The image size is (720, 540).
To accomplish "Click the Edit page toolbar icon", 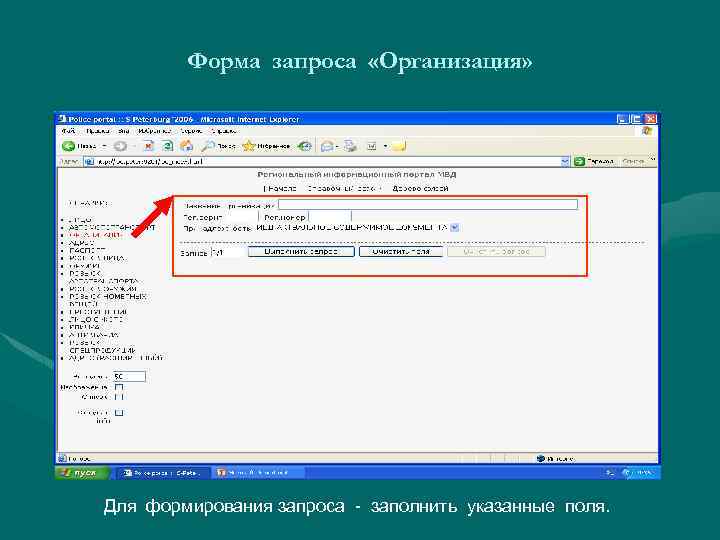I will (371, 146).
